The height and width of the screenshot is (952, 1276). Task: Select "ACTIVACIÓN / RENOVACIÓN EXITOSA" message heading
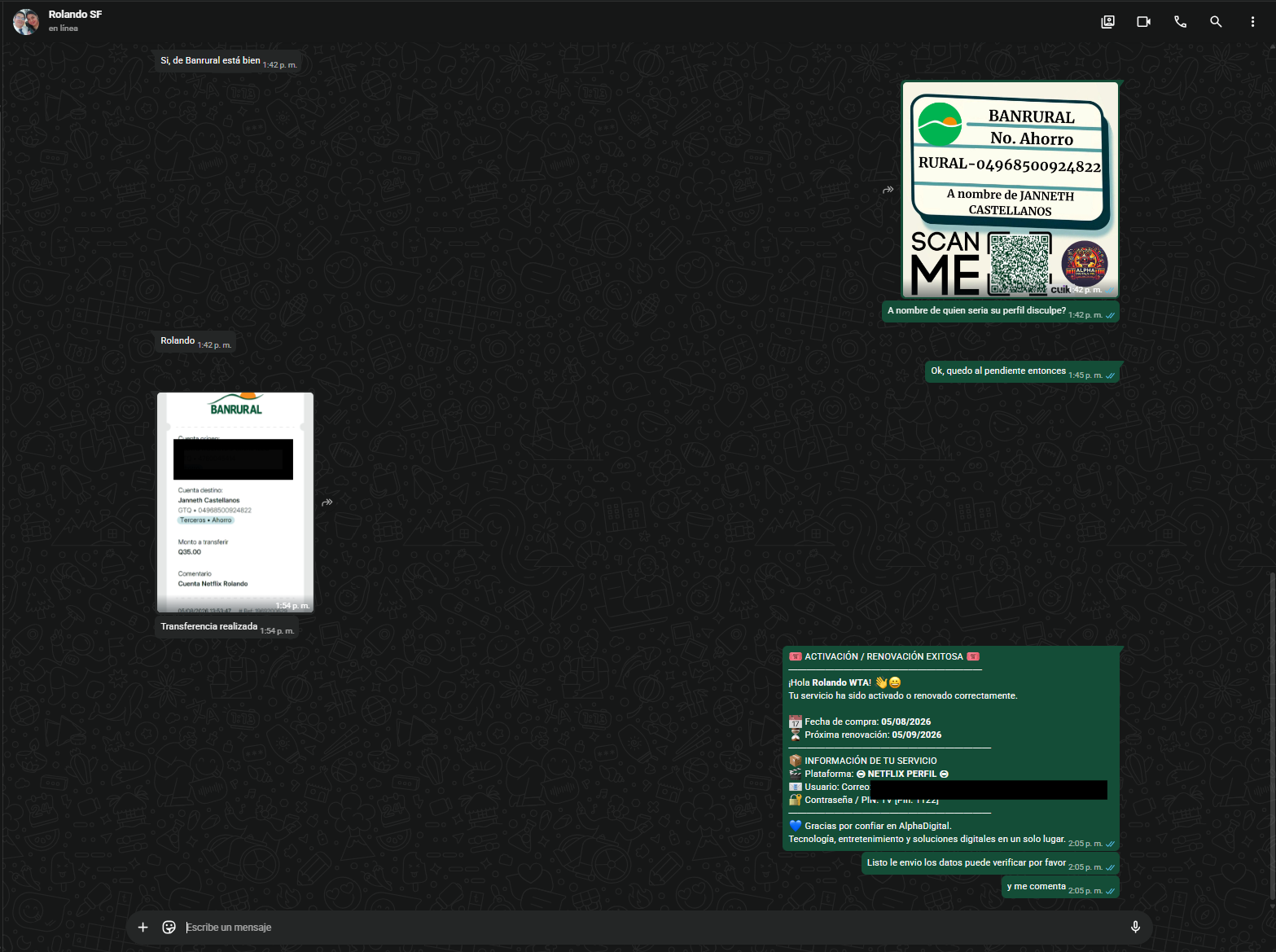tap(884, 656)
